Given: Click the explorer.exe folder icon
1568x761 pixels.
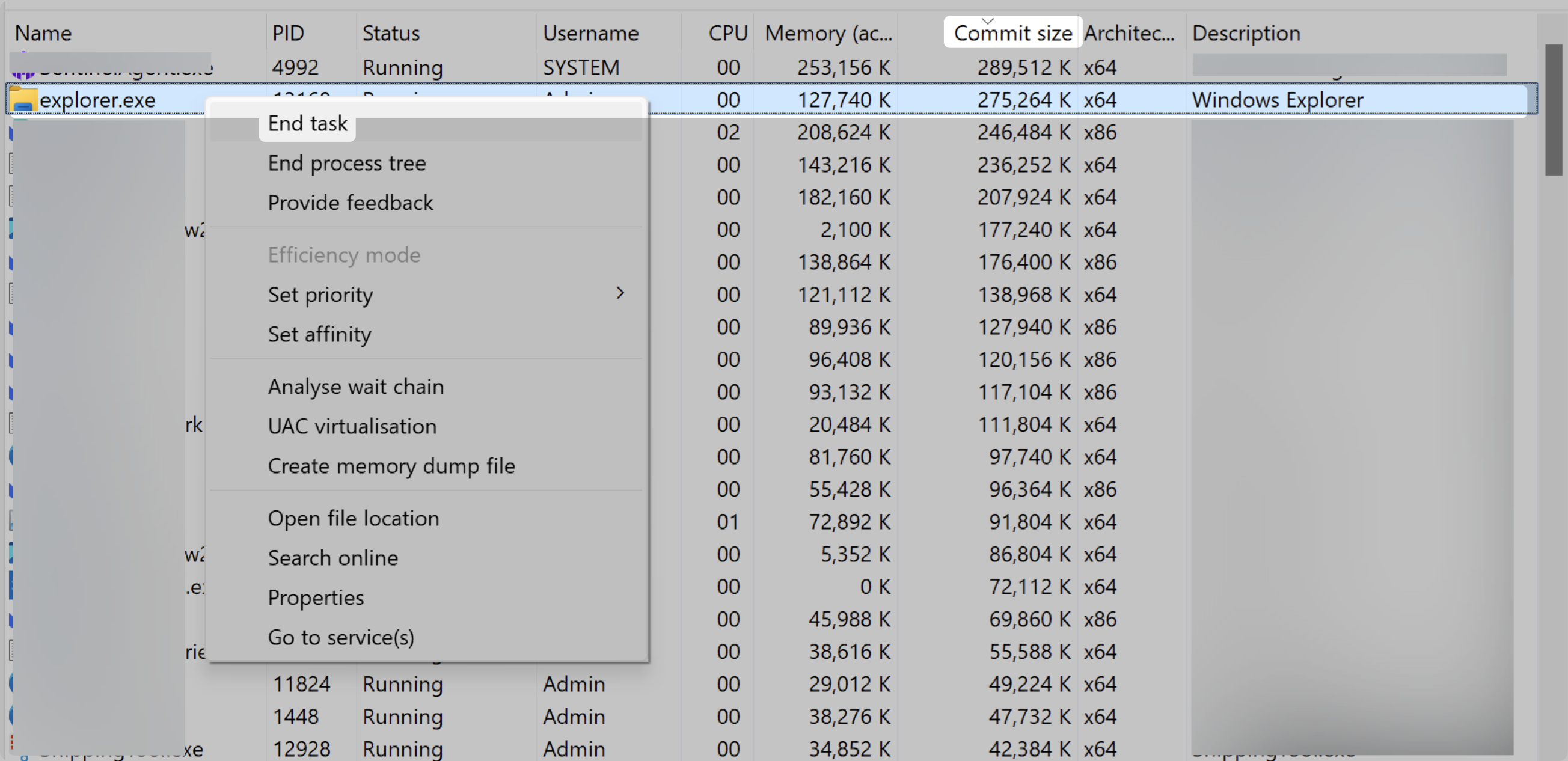Looking at the screenshot, I should [x=23, y=99].
